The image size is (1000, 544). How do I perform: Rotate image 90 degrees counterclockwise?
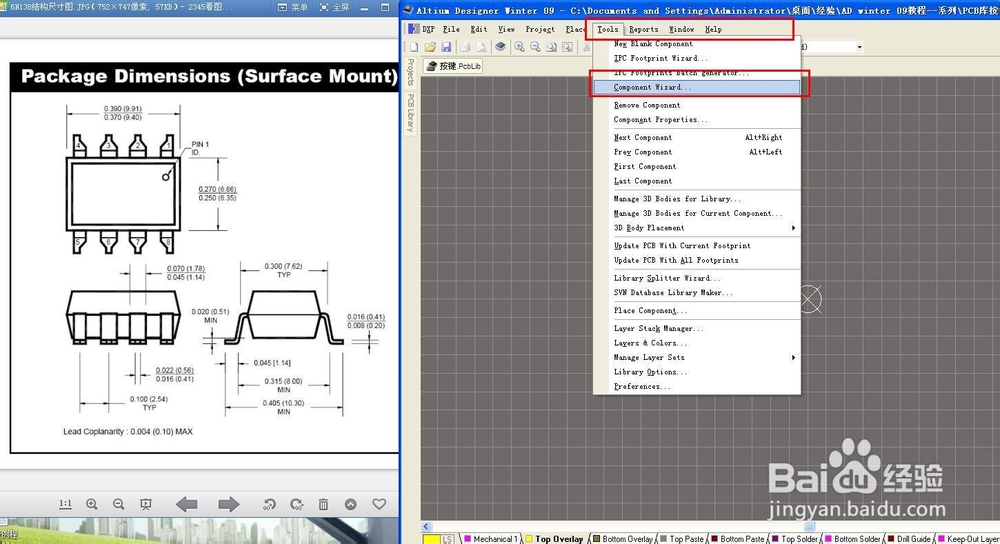(269, 504)
